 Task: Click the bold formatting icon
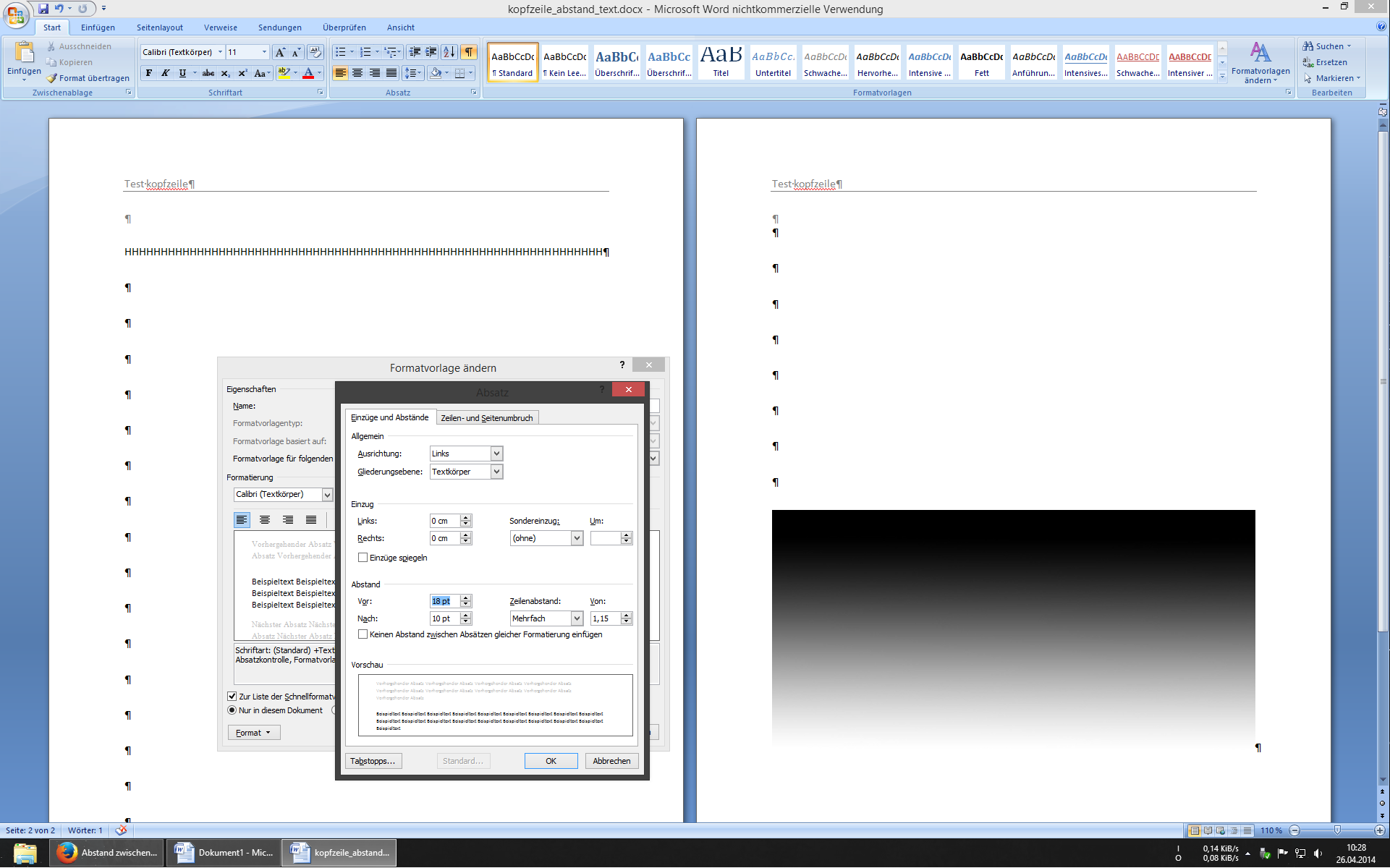coord(149,73)
